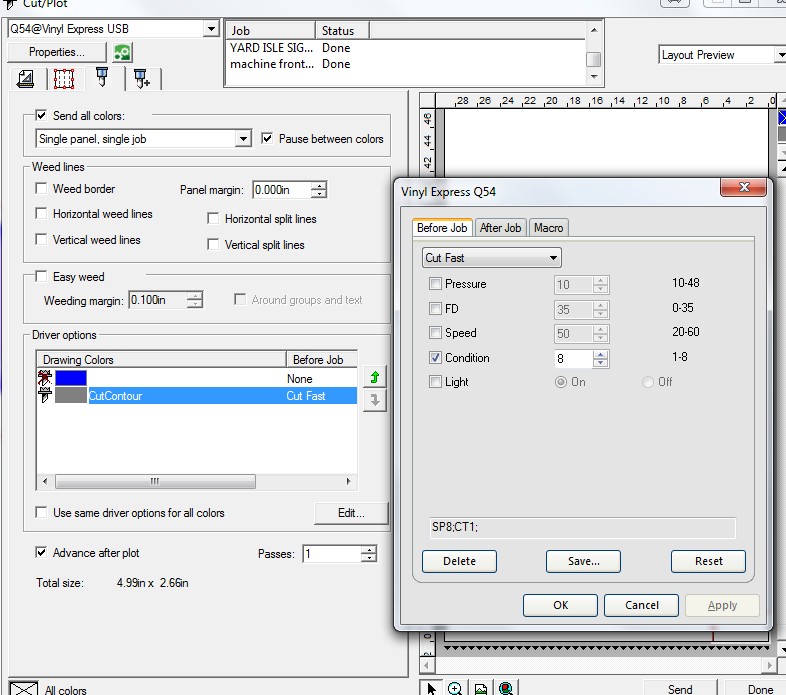Enable the Easy weed checkbox
This screenshot has height=695, width=786.
pyautogui.click(x=42, y=276)
